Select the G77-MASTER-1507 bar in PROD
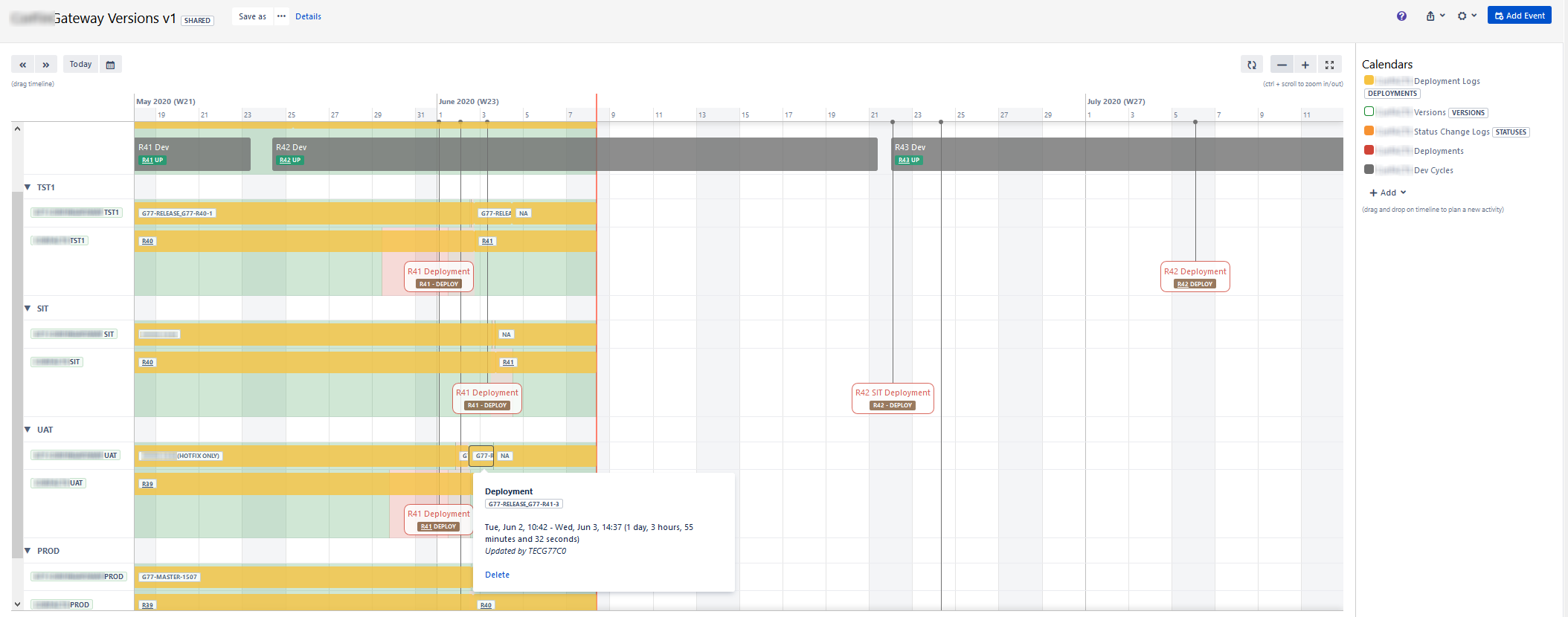 coord(303,577)
